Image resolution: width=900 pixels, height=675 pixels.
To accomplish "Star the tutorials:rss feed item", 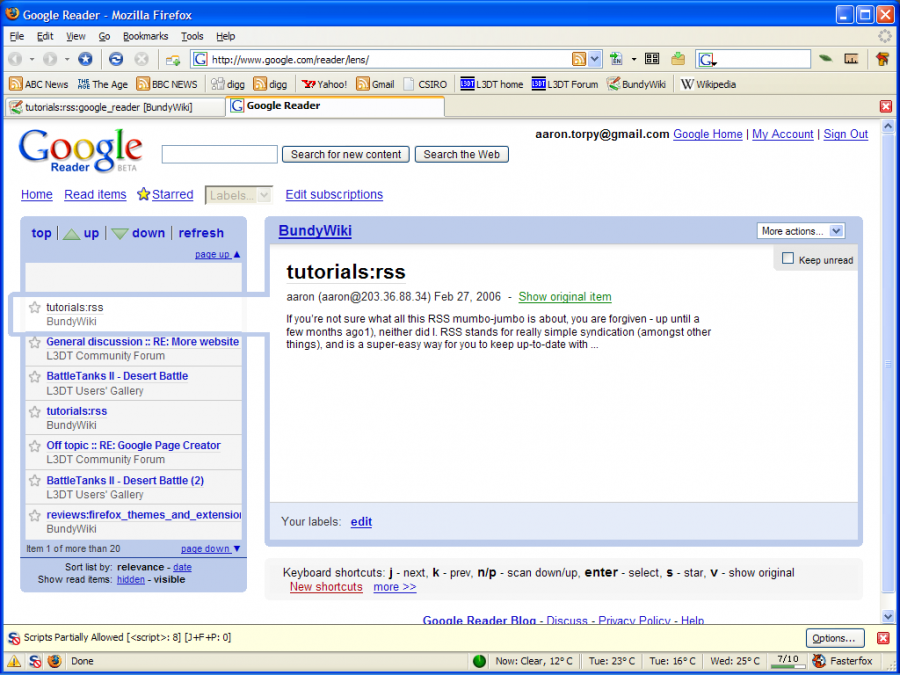I will (x=34, y=308).
